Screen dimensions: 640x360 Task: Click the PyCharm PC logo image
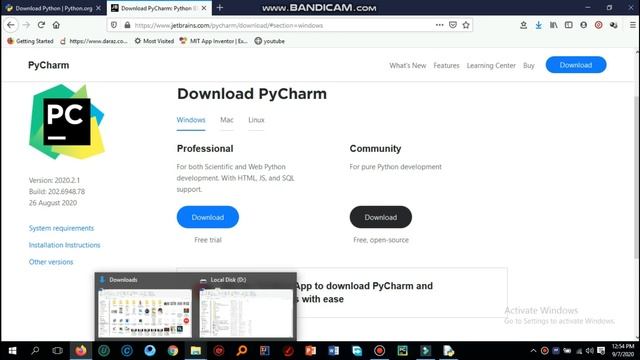pyautogui.click(x=67, y=122)
